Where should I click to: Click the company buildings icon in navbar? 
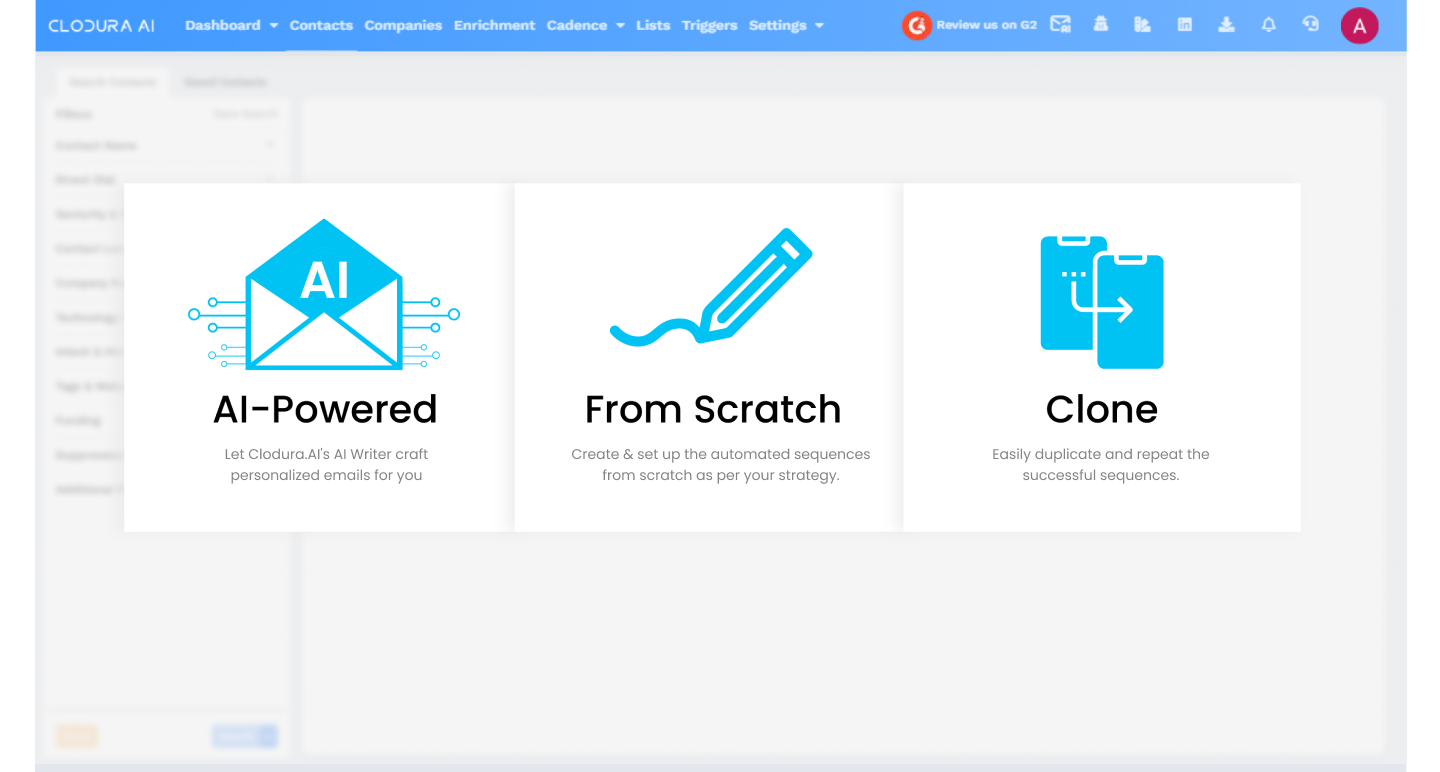point(1142,25)
